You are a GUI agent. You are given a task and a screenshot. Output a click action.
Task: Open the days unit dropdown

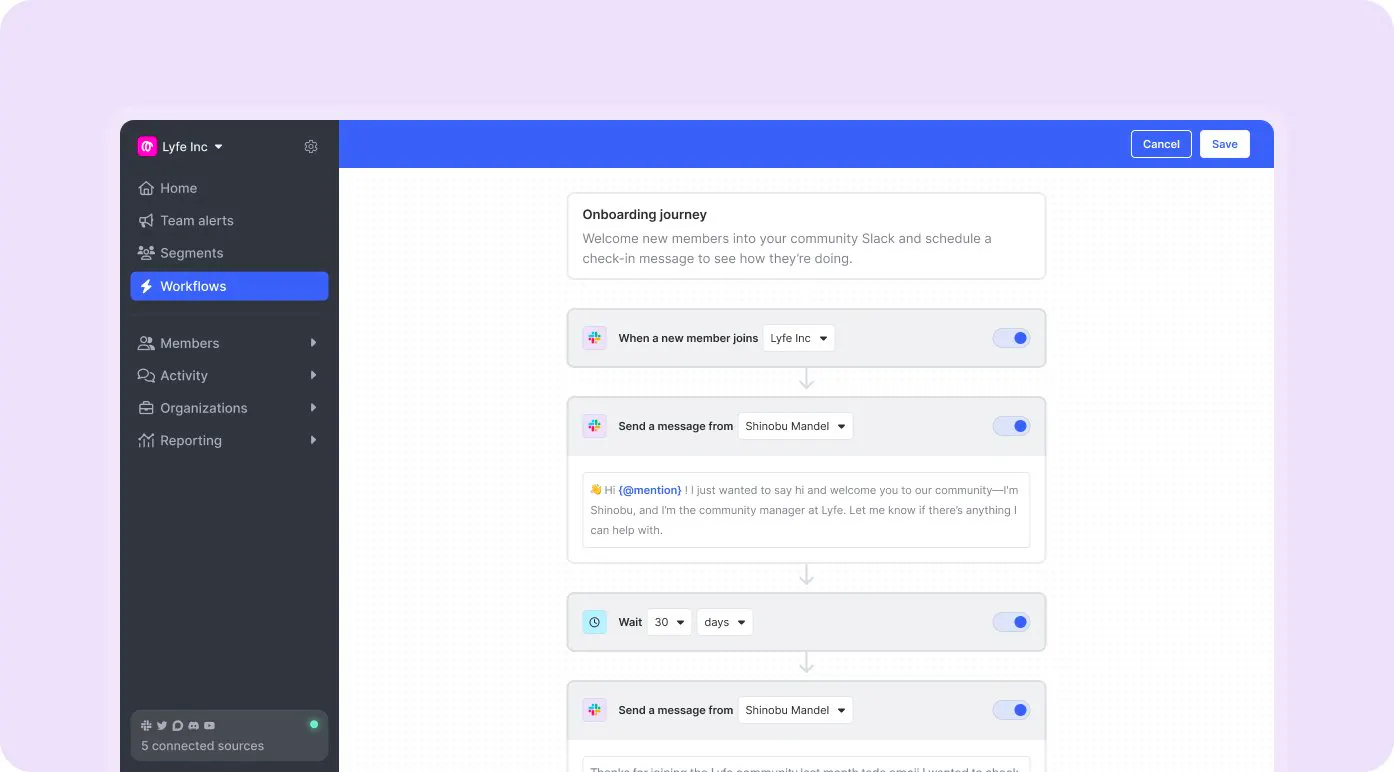click(725, 622)
